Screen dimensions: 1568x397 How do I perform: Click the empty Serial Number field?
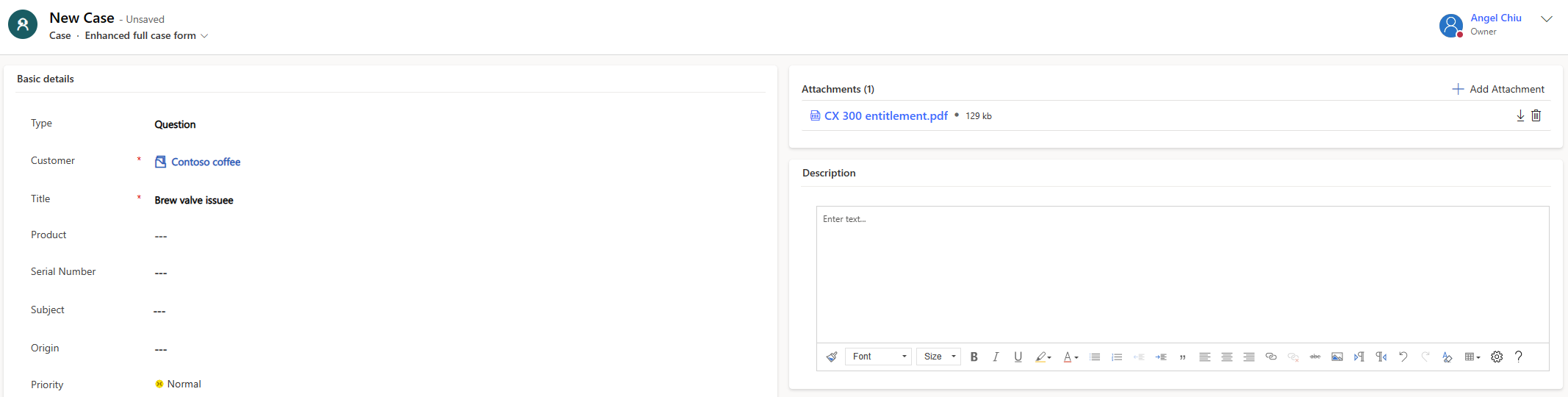pyautogui.click(x=161, y=273)
